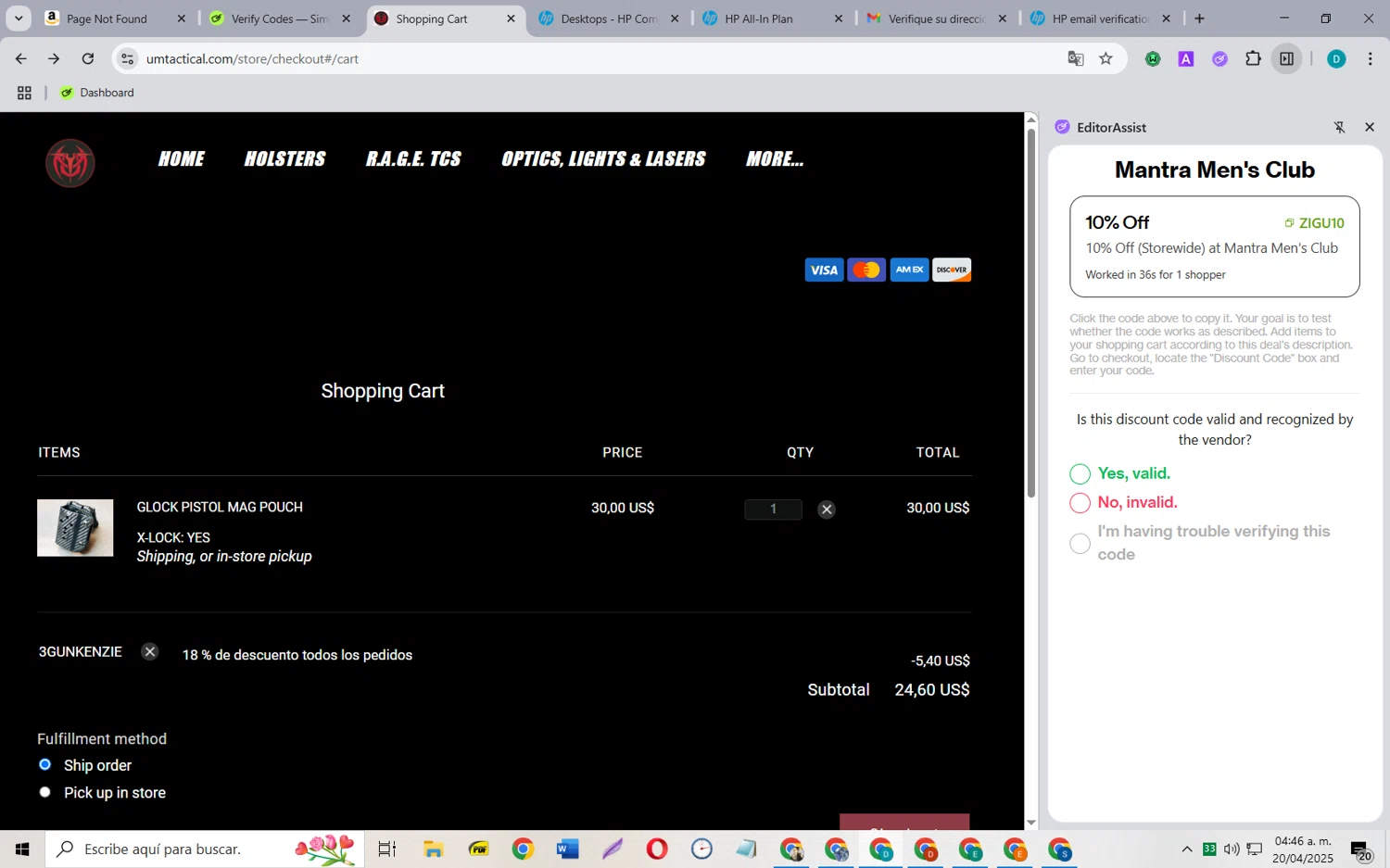Click the Discover payment icon
Image resolution: width=1390 pixels, height=868 pixels.
tap(952, 270)
